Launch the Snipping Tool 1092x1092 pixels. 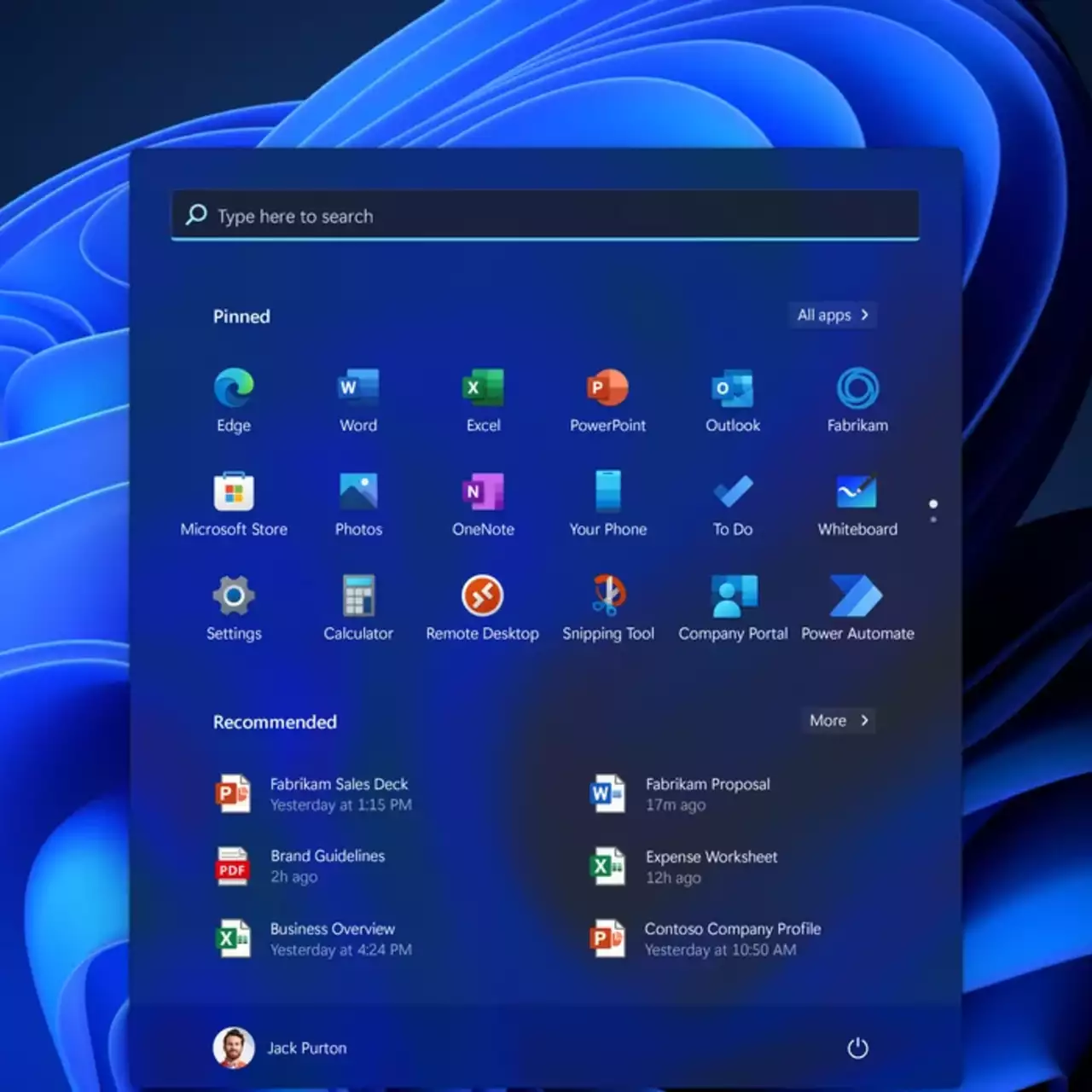click(607, 608)
